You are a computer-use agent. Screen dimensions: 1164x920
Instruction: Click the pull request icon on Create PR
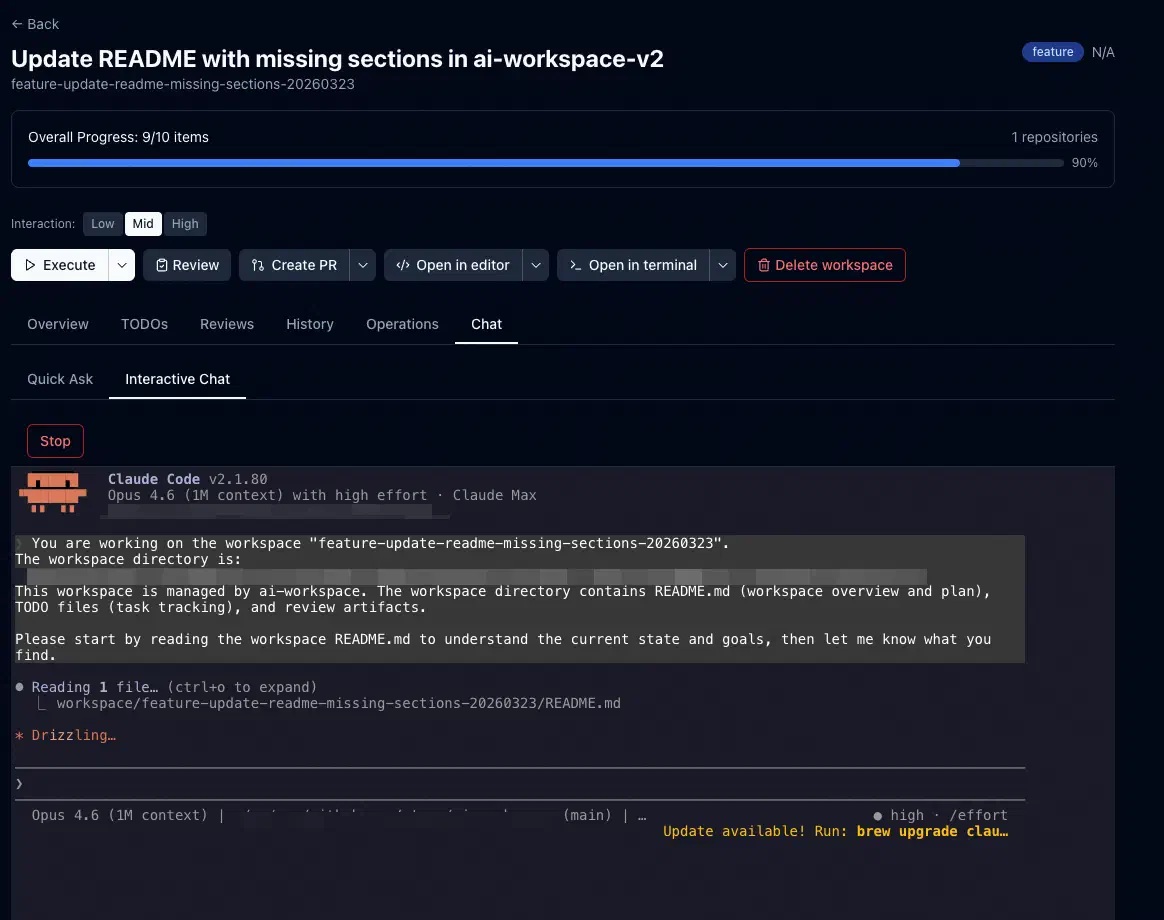click(x=258, y=265)
